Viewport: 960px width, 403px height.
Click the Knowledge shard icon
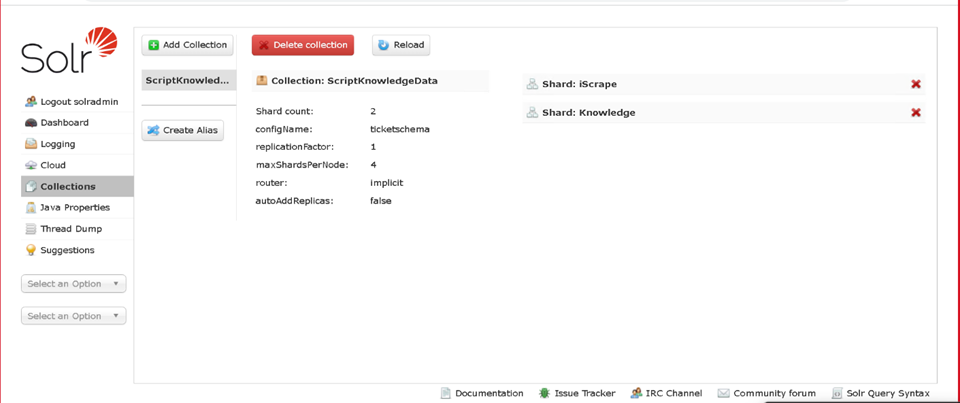(x=533, y=113)
